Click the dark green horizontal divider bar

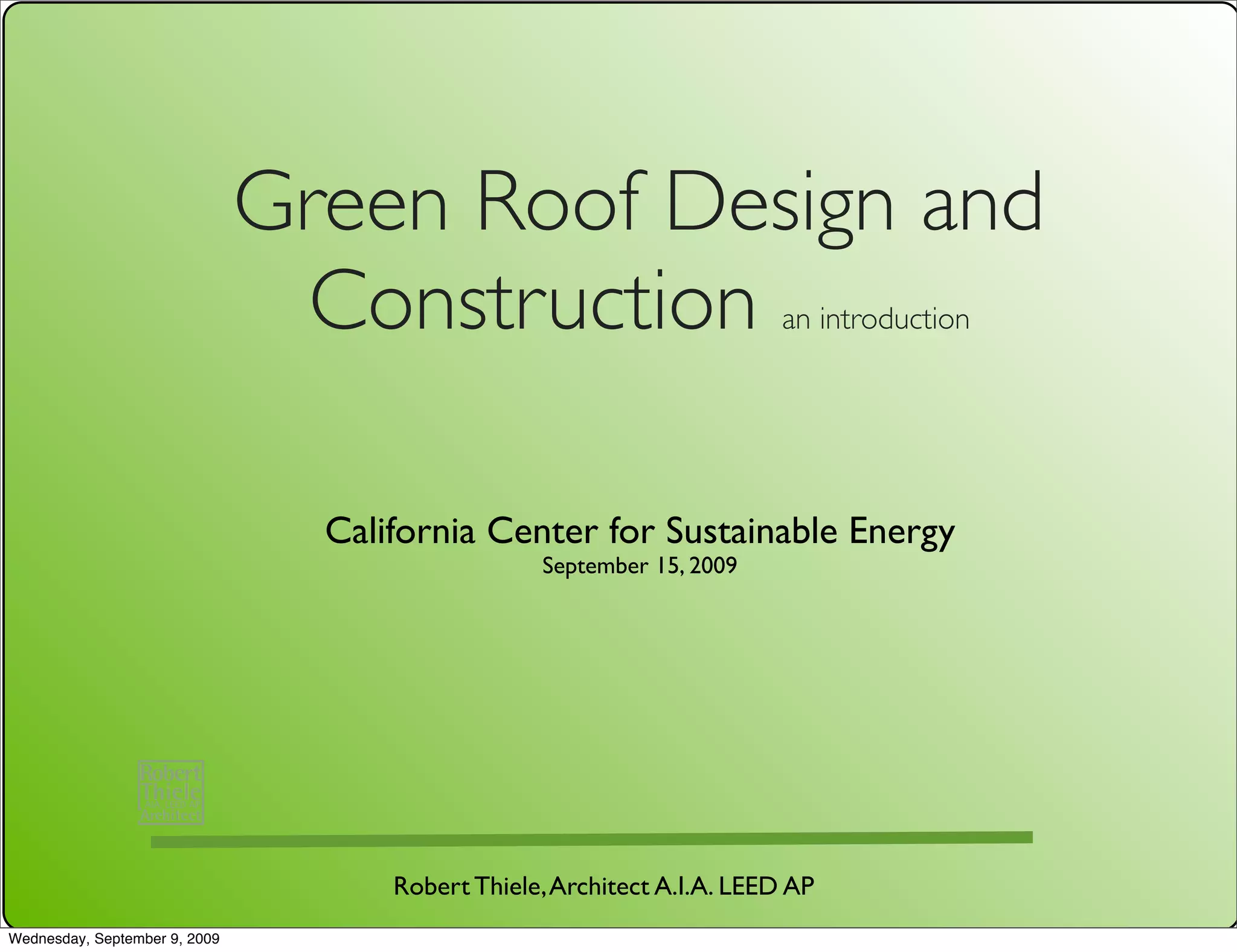tap(591, 839)
